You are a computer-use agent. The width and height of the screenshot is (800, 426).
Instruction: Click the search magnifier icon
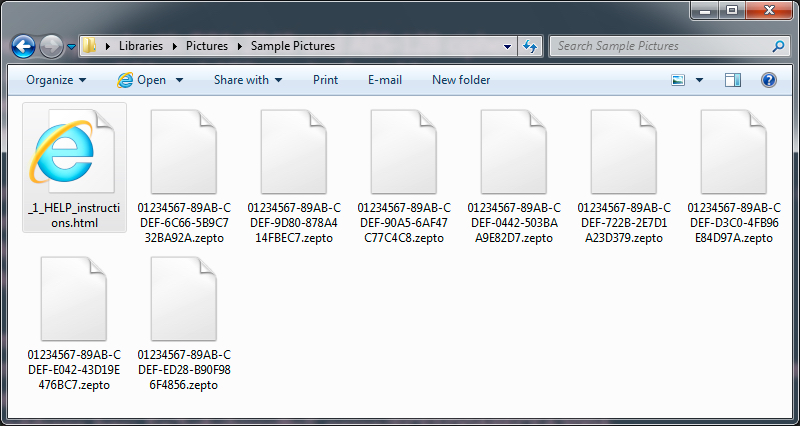pos(776,46)
